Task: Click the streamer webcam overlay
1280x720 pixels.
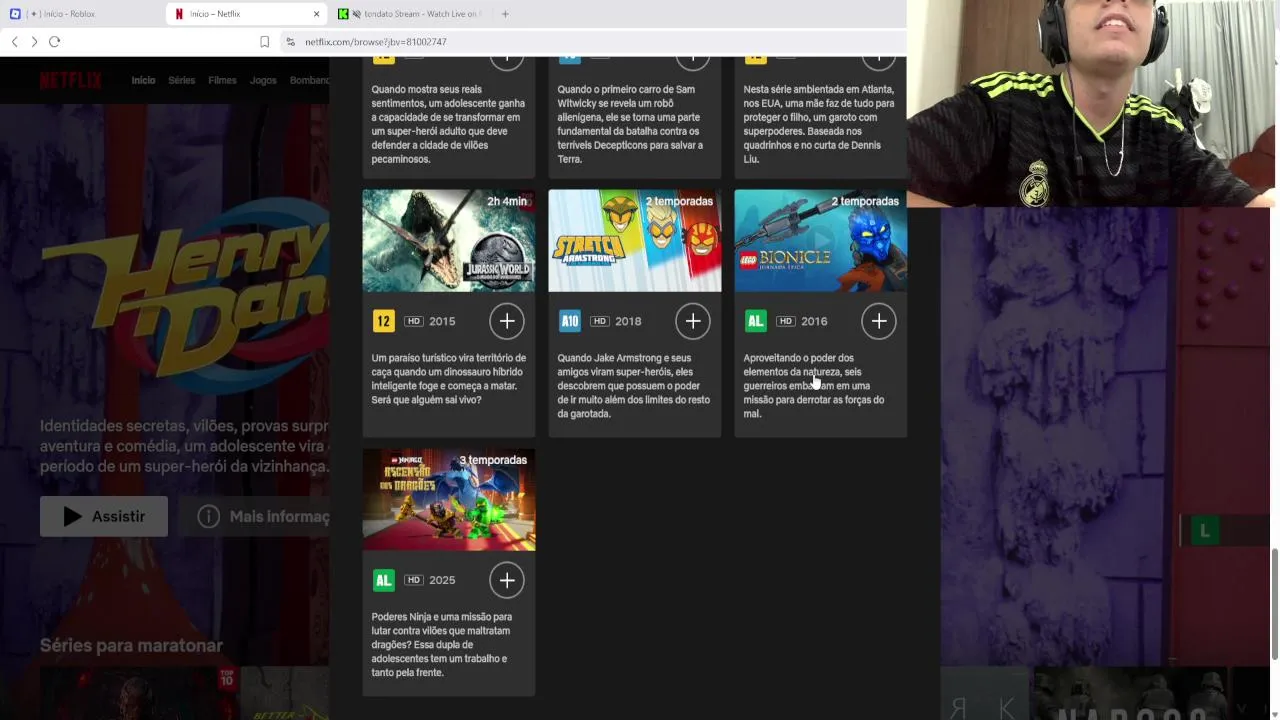Action: pos(1093,103)
